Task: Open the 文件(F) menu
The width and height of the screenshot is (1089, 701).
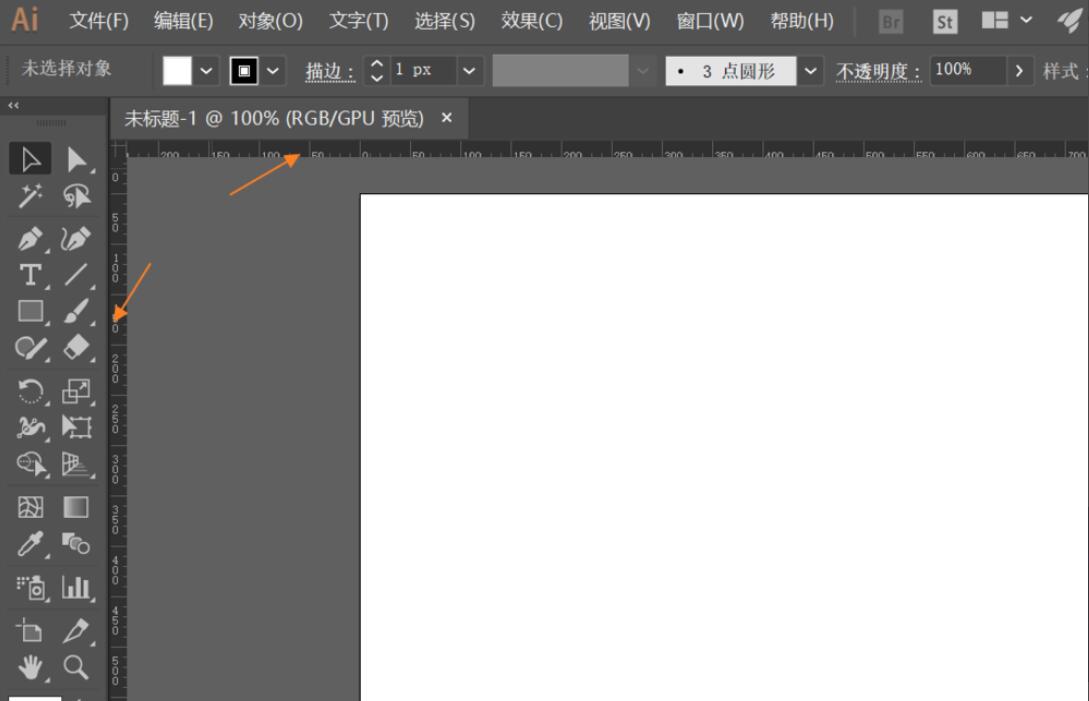Action: click(99, 21)
